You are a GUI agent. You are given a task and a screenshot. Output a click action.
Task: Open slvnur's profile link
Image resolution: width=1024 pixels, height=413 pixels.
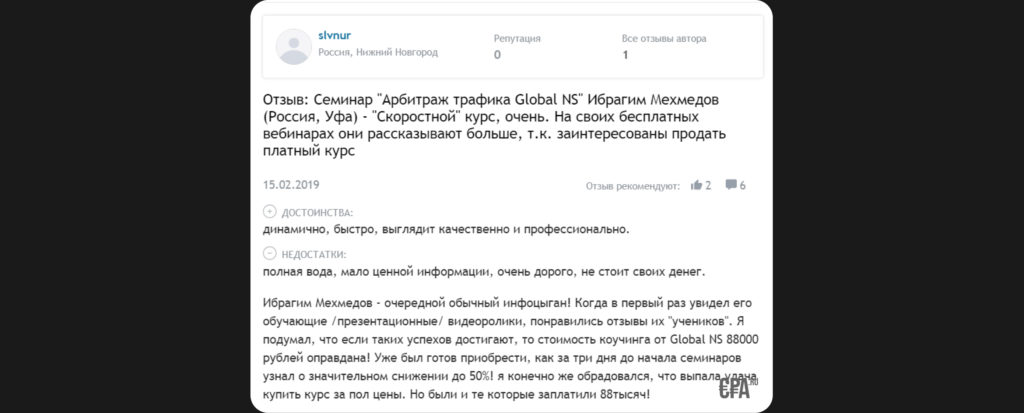[334, 35]
